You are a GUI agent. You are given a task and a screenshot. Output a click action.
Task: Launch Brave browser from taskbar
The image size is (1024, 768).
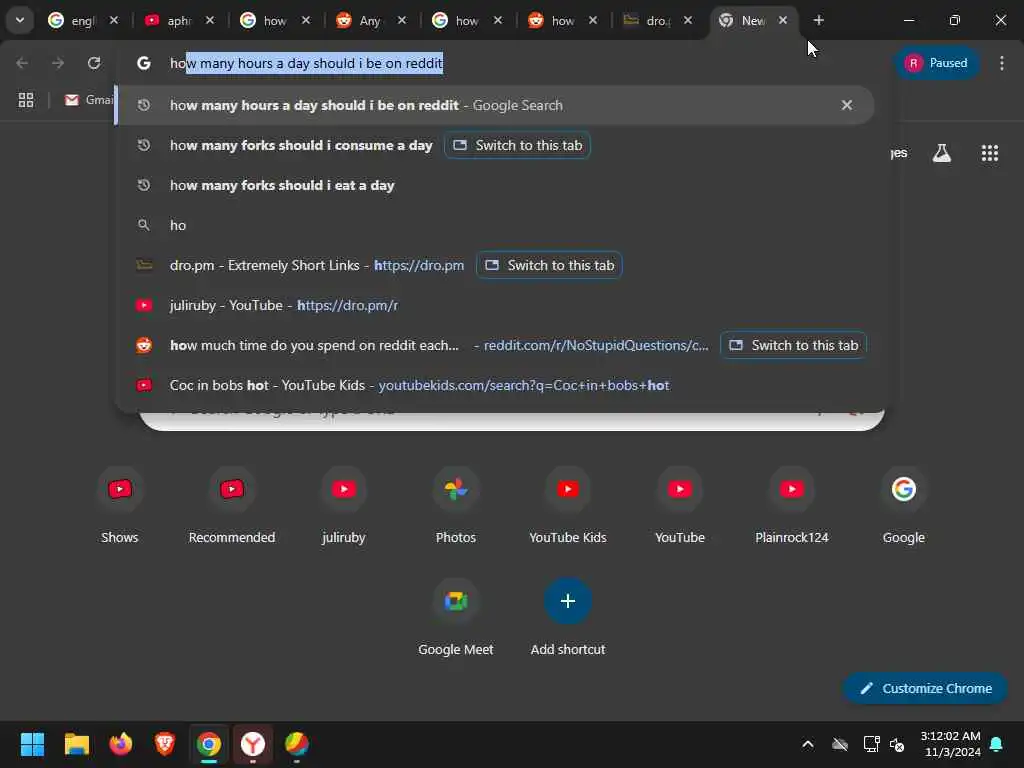pos(165,744)
